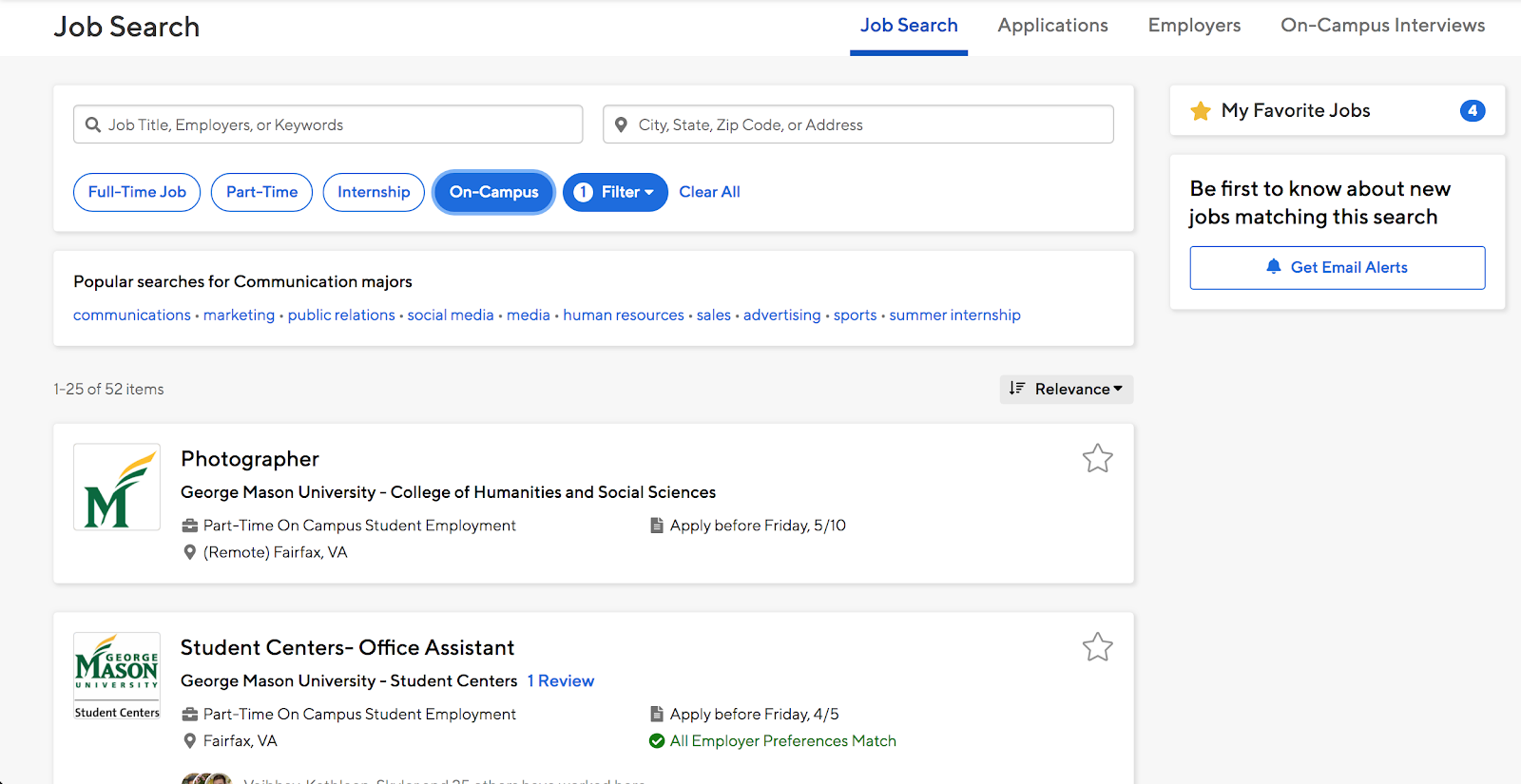
Task: Favorite the Photographer job with its star
Action: [1097, 459]
